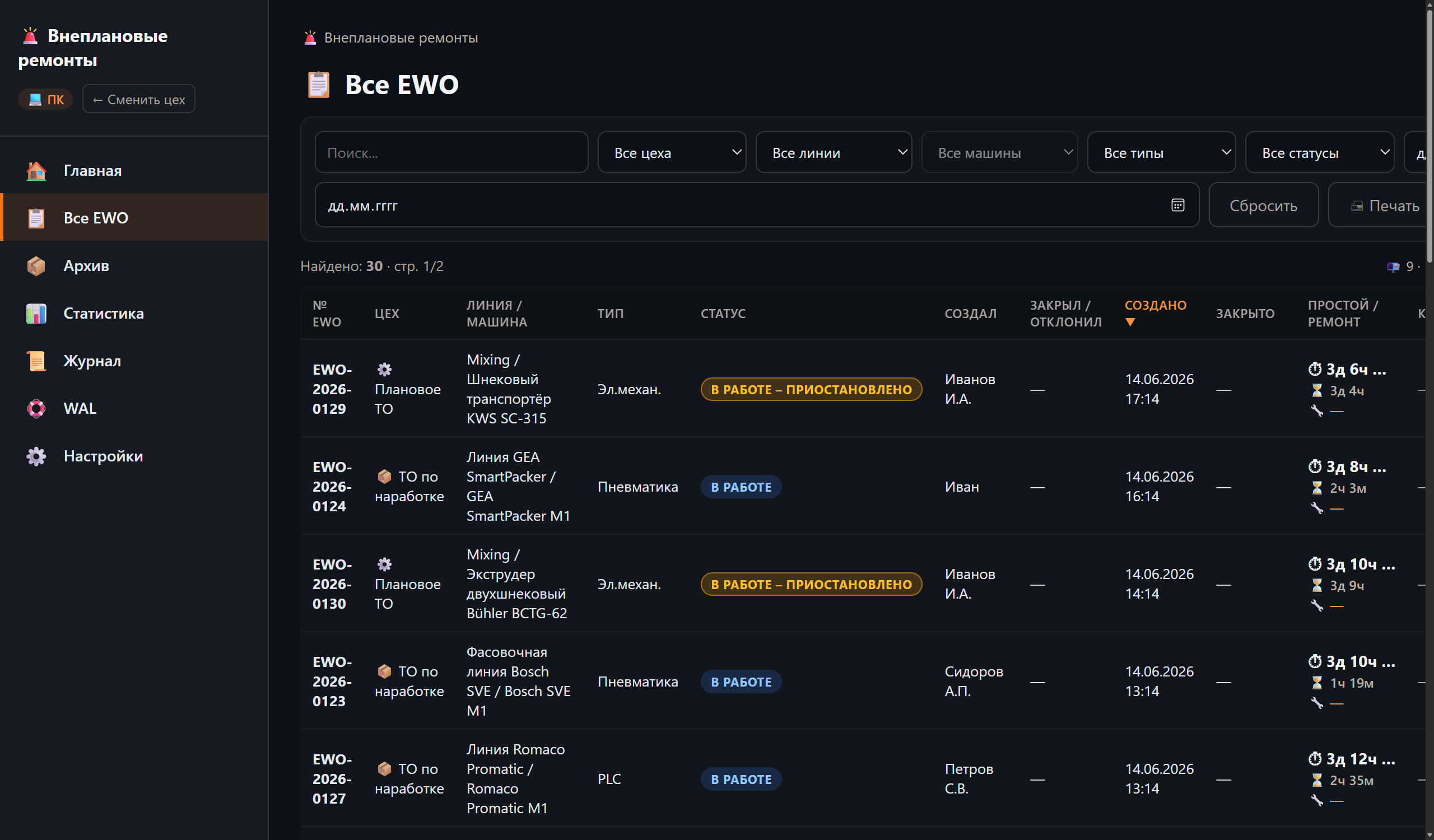Click the hourglass icon next to 2ч 3м
The height and width of the screenshot is (840, 1434).
(x=1317, y=488)
